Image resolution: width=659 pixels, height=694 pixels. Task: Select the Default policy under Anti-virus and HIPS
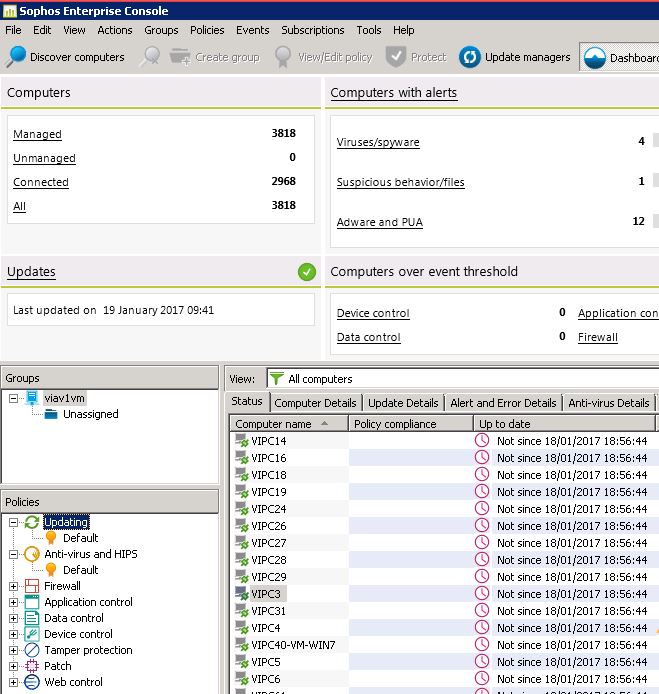click(80, 570)
